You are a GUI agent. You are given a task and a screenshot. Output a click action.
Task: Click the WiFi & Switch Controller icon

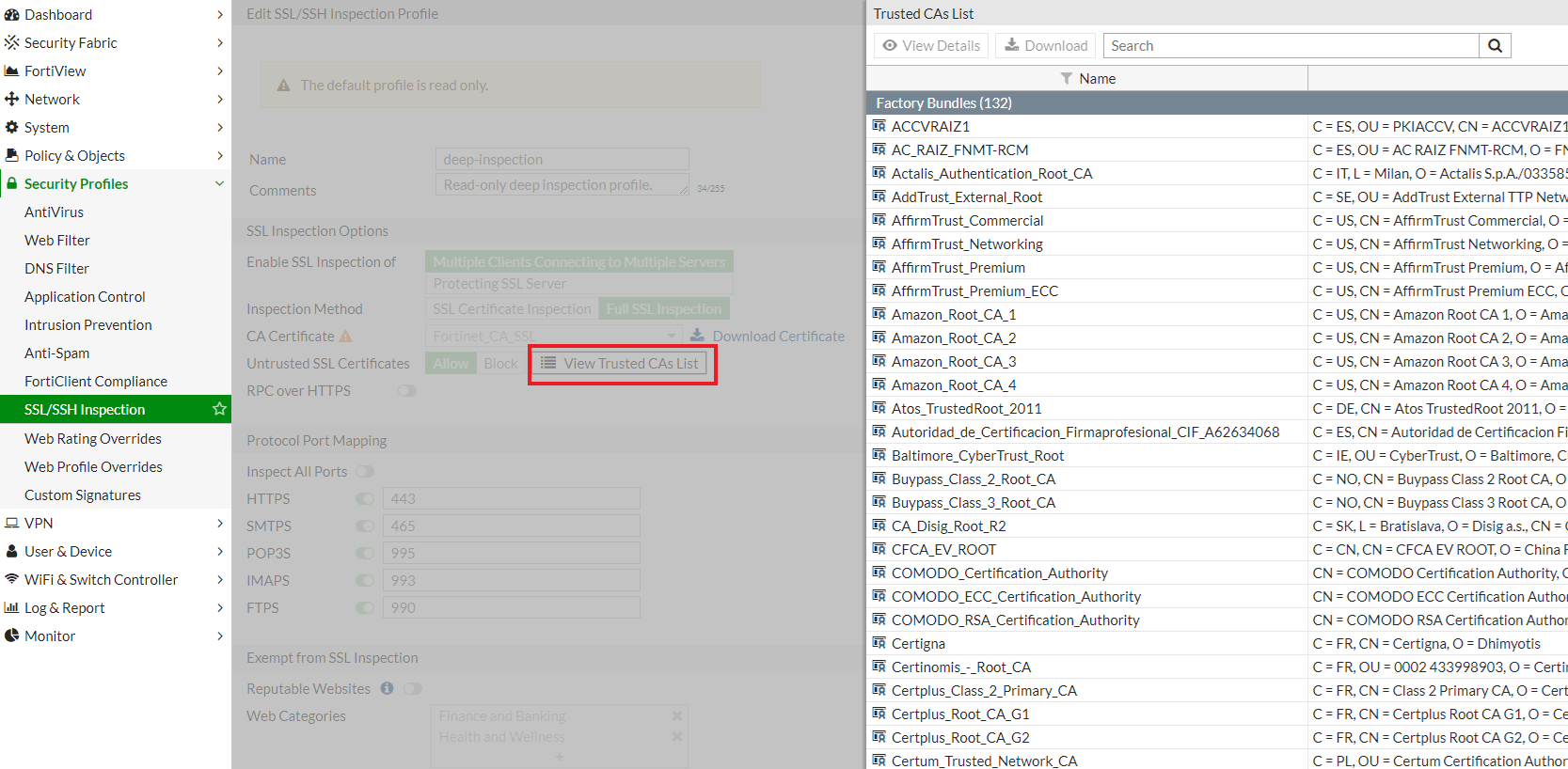tap(12, 580)
